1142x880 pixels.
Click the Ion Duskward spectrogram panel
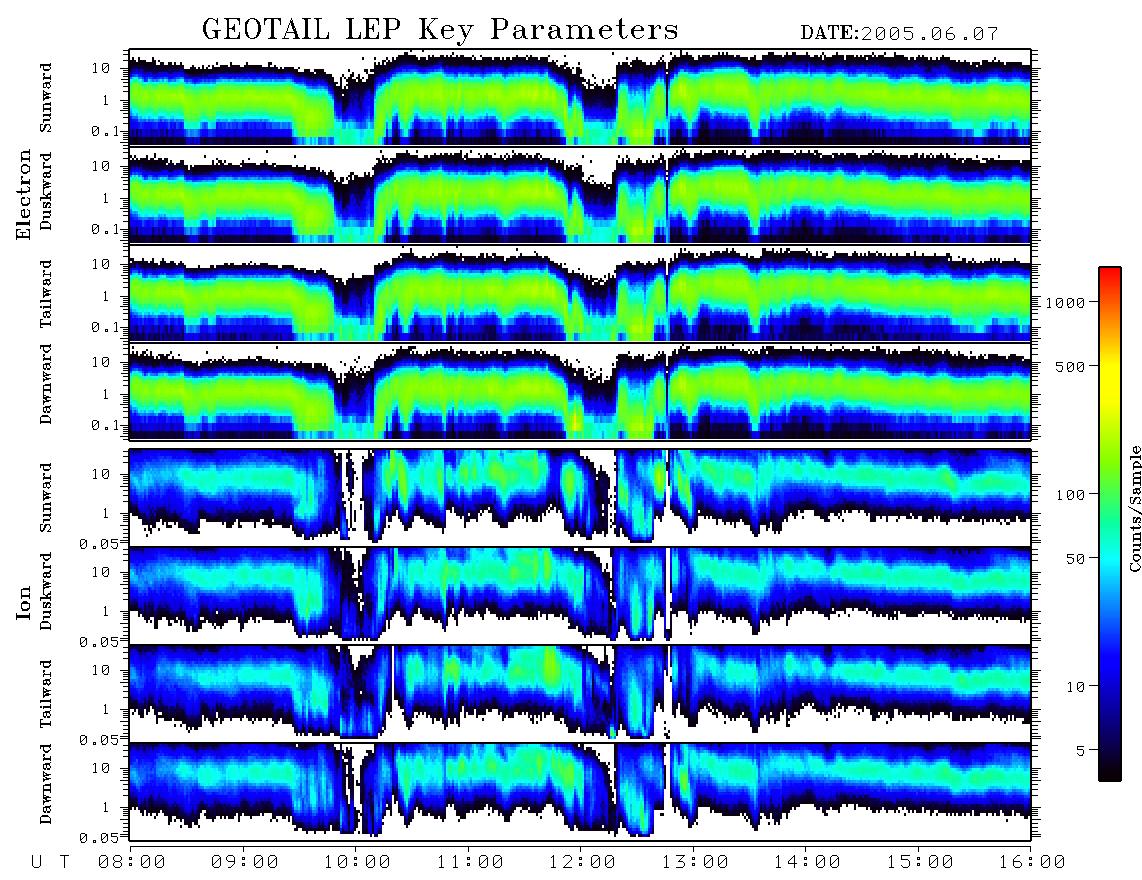point(580,595)
